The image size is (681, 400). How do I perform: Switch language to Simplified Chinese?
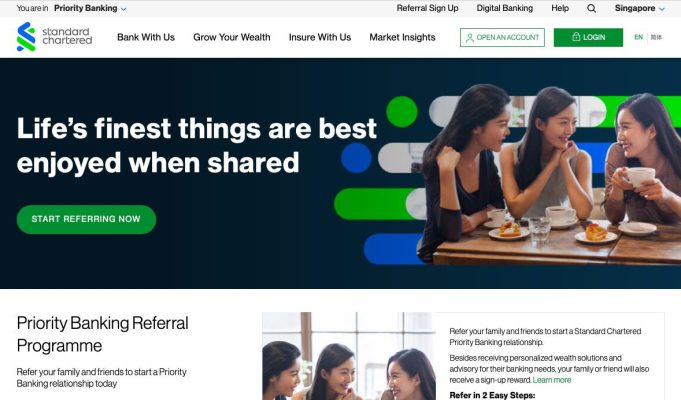(656, 37)
